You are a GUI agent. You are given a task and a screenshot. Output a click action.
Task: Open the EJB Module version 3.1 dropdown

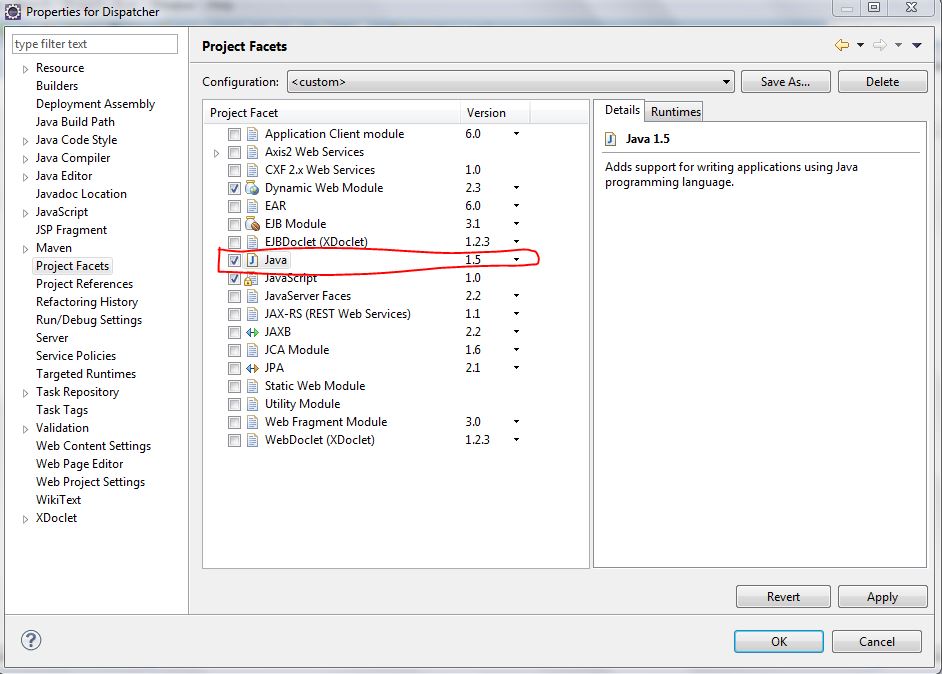[516, 223]
